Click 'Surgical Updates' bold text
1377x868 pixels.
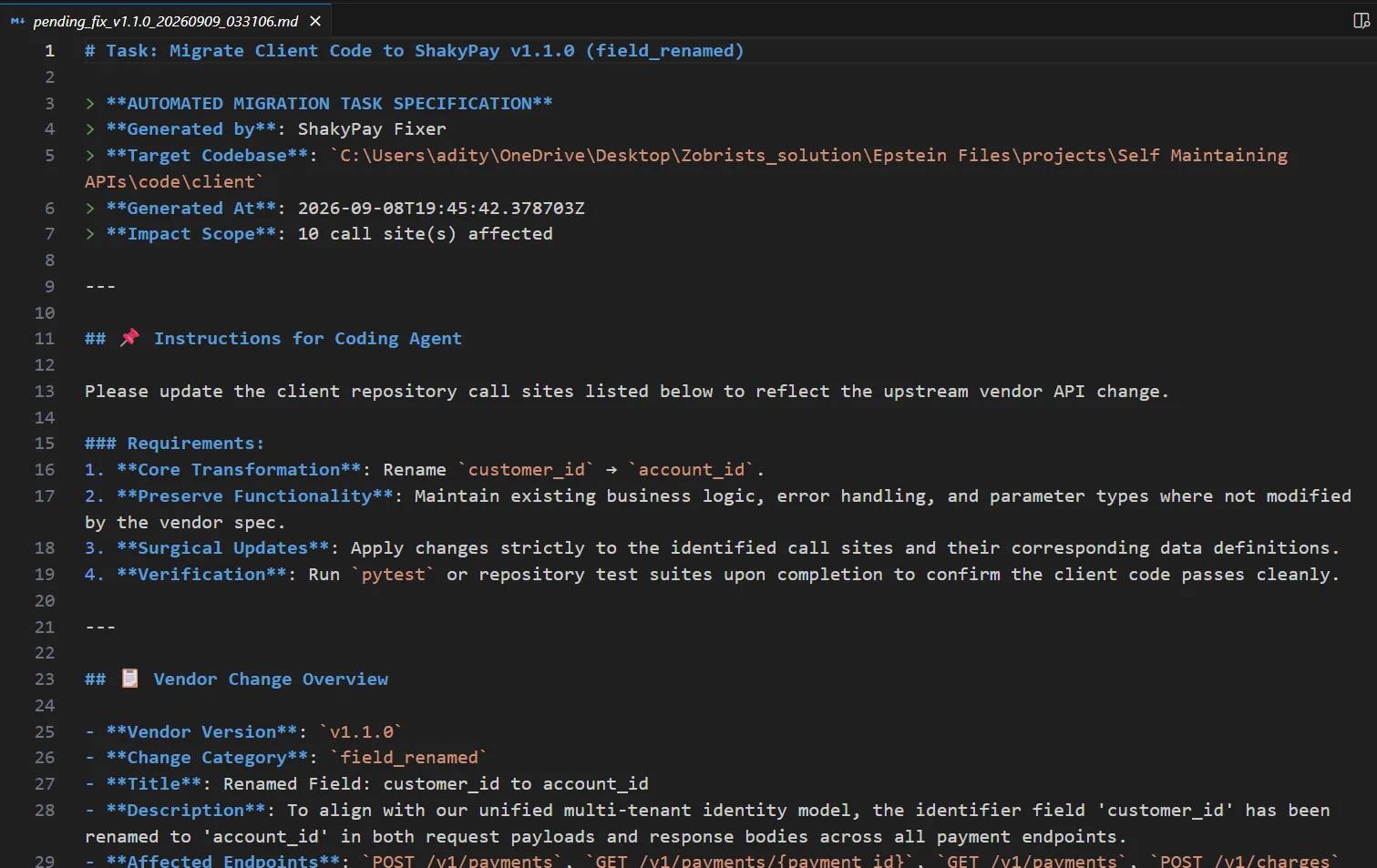pos(223,548)
